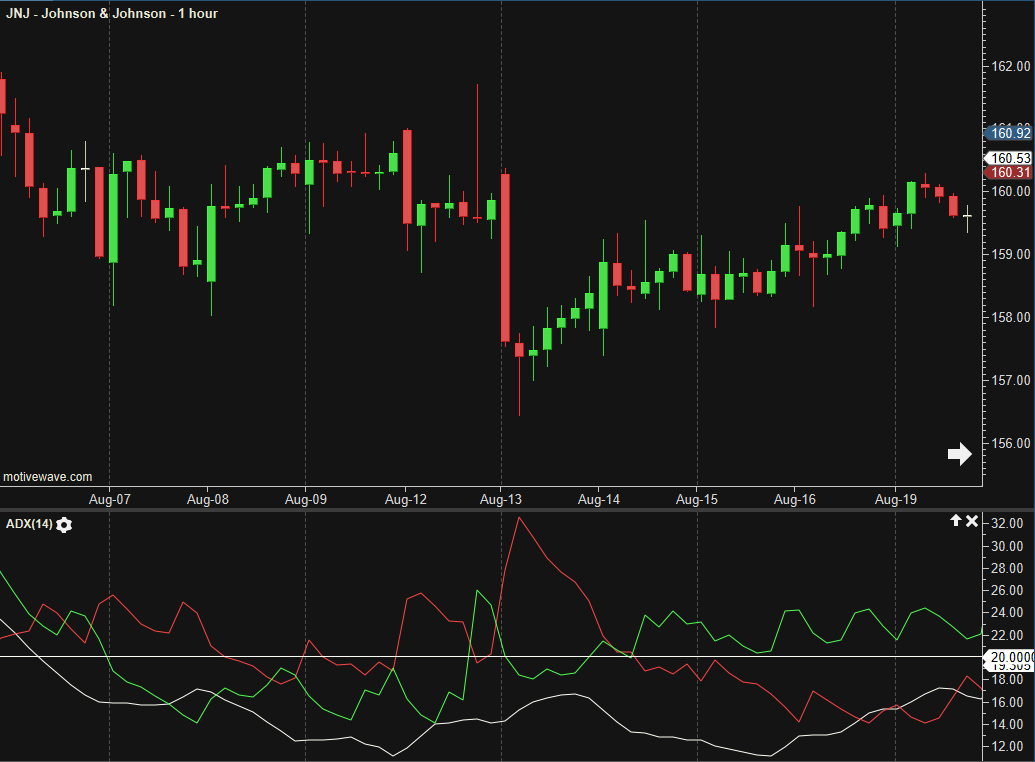Click the Aug-07 date on time axis

point(109,498)
